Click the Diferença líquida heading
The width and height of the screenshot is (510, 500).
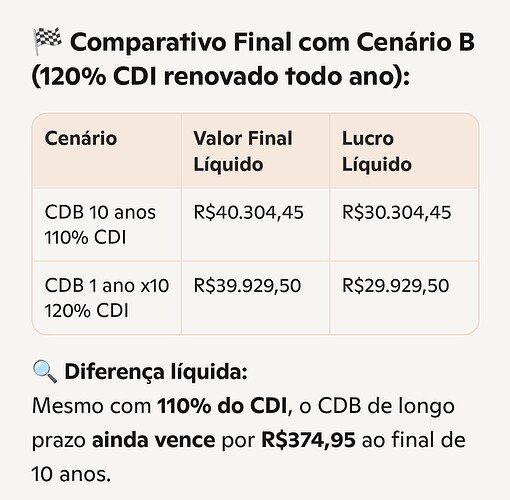click(156, 372)
